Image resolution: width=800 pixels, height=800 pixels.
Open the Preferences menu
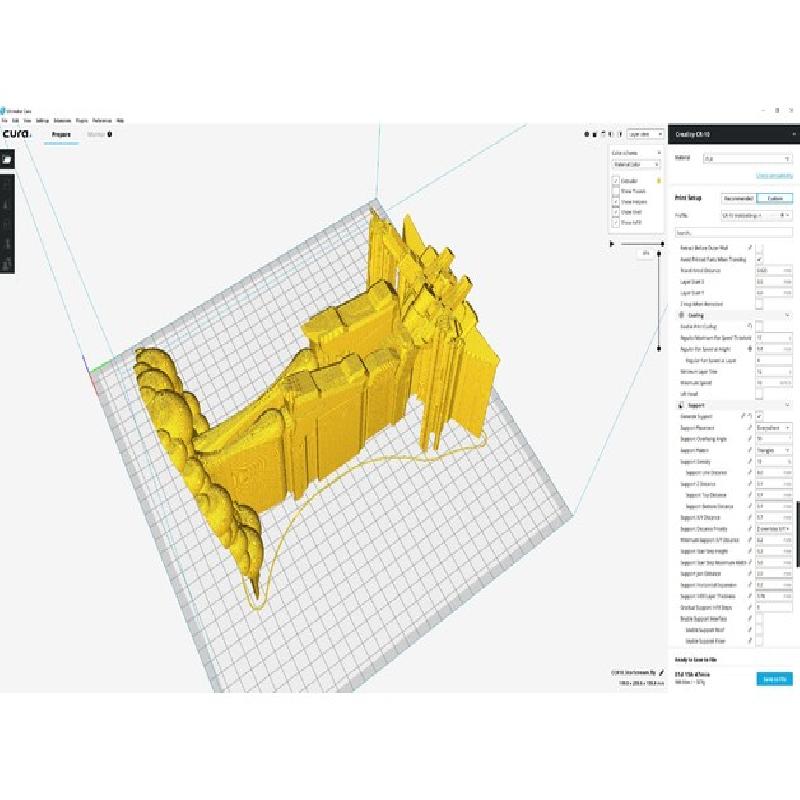tap(102, 121)
